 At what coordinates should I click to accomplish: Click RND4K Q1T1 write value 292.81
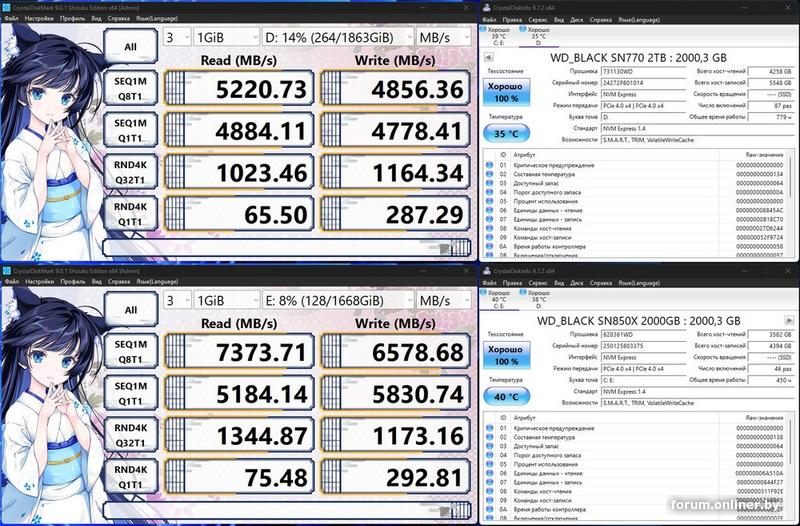click(395, 477)
